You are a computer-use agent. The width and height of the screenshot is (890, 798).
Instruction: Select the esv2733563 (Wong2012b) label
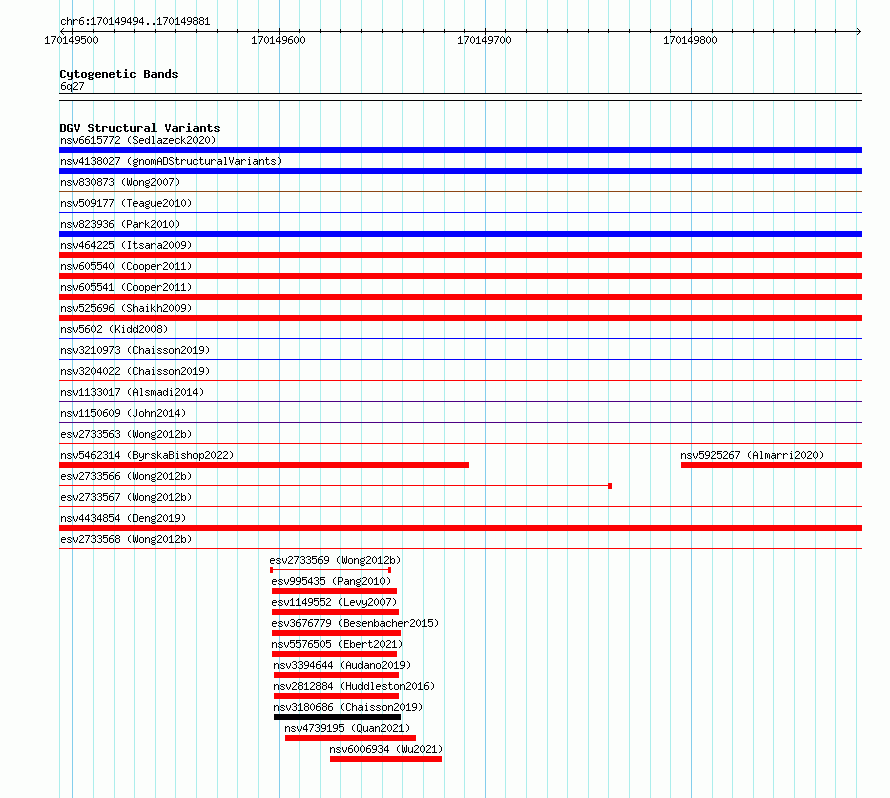126,434
